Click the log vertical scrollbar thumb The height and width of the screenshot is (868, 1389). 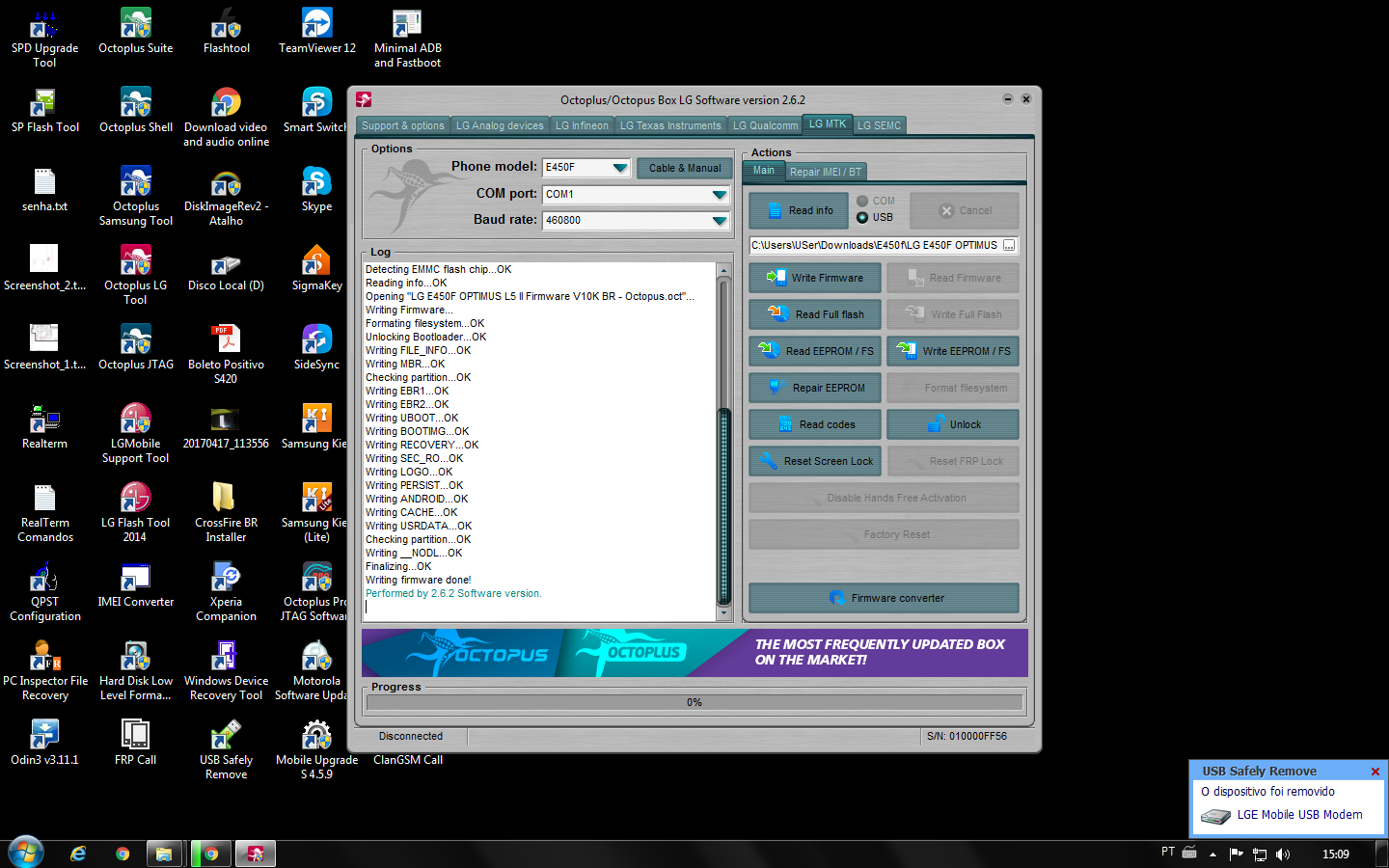click(723, 506)
